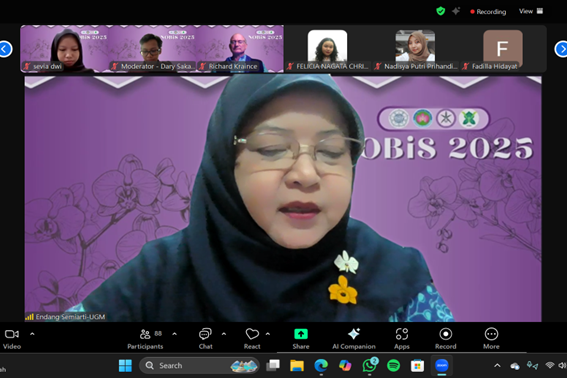
Task: Open the More options menu
Action: (x=491, y=339)
